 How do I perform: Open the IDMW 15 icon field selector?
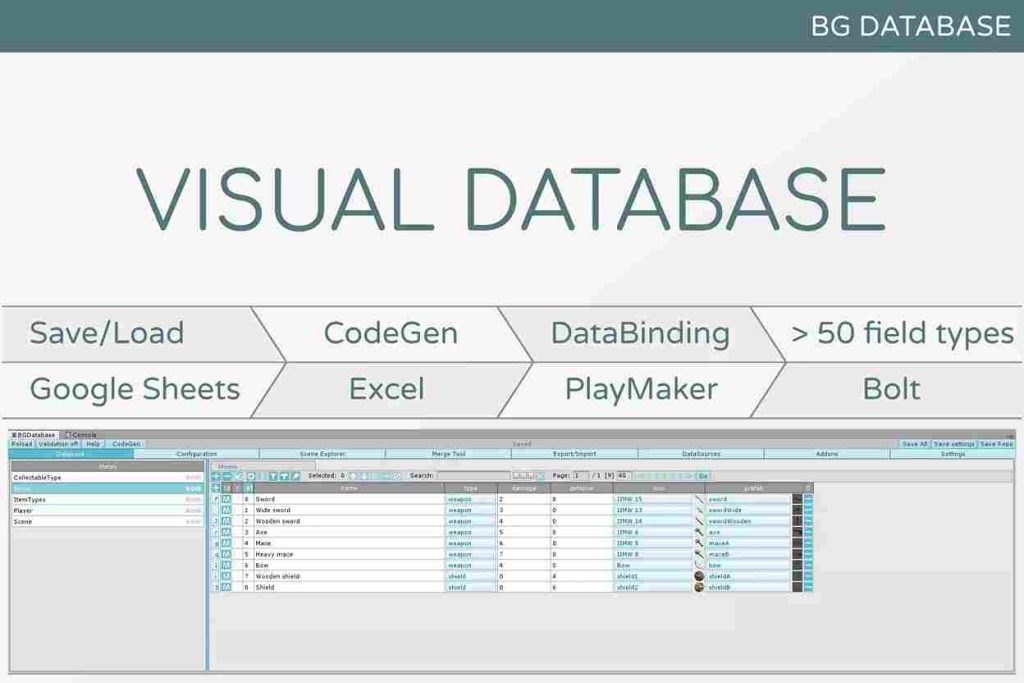click(652, 499)
